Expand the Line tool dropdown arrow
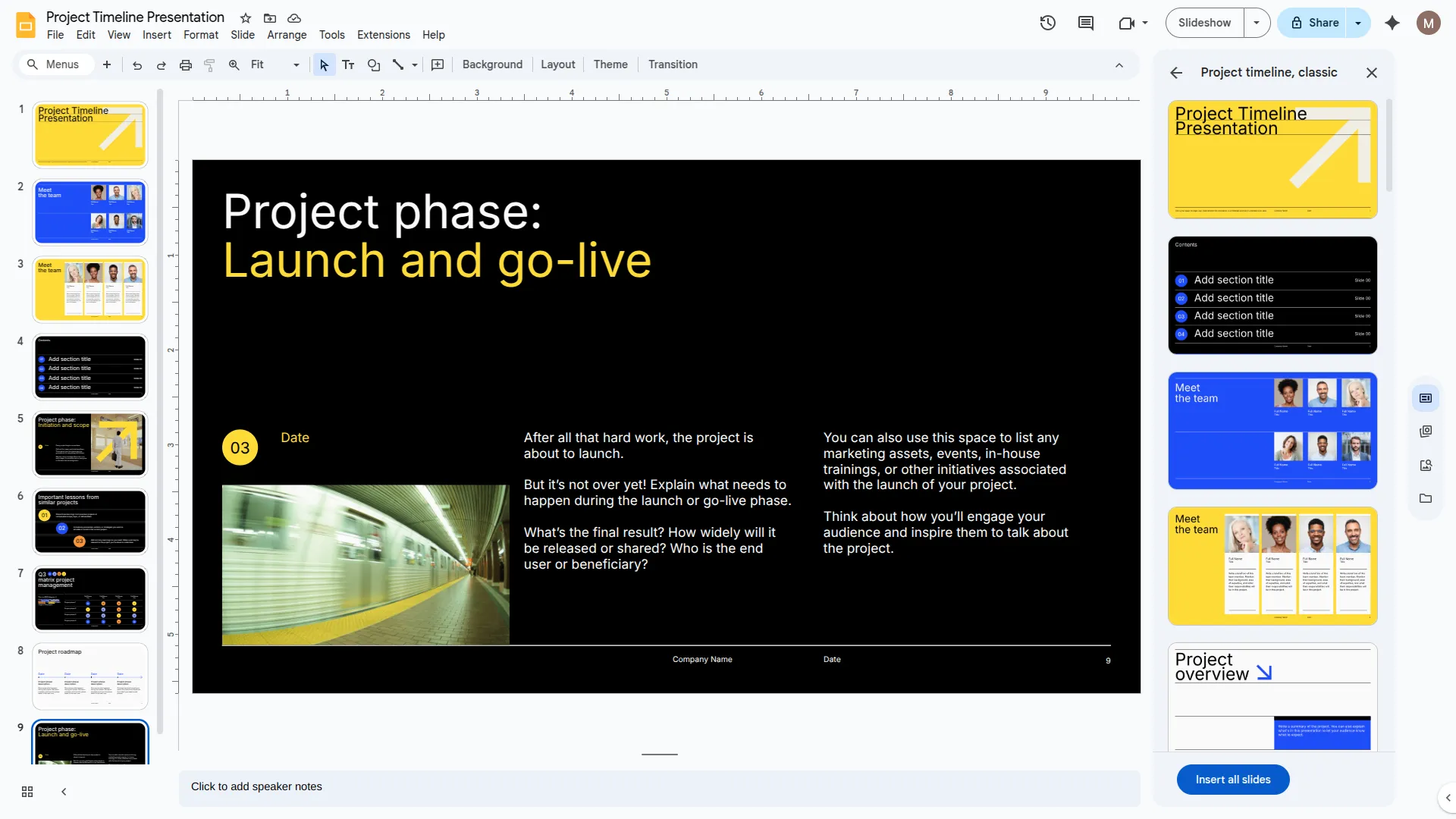 414,64
